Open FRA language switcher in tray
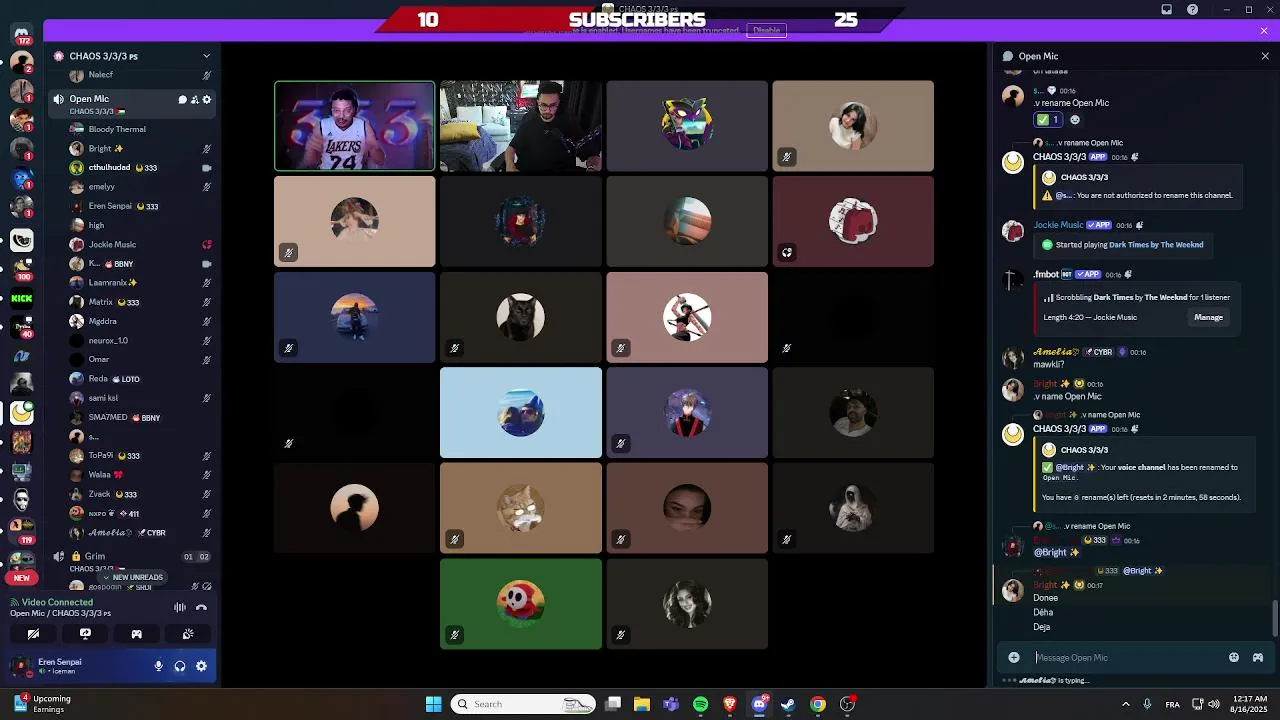Viewport: 1280px width, 720px height. click(x=1173, y=704)
